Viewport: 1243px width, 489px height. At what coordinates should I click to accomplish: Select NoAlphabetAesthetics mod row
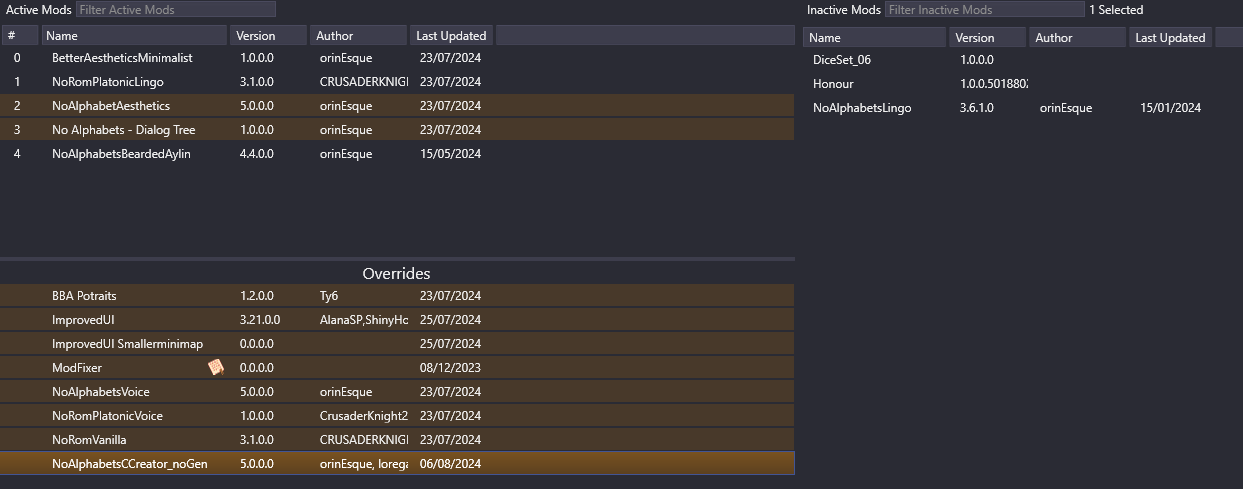point(398,106)
